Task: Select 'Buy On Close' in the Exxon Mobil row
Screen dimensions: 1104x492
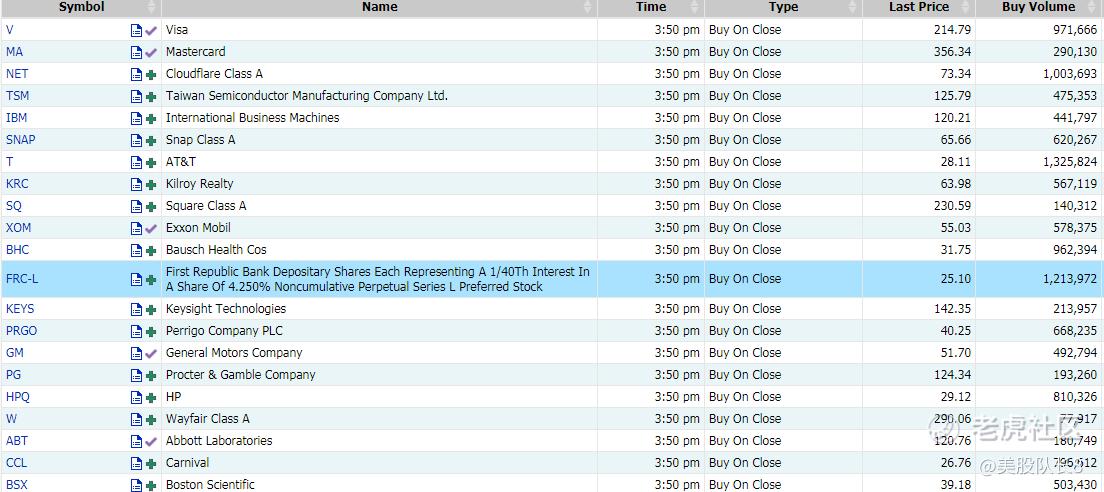Action: 745,227
